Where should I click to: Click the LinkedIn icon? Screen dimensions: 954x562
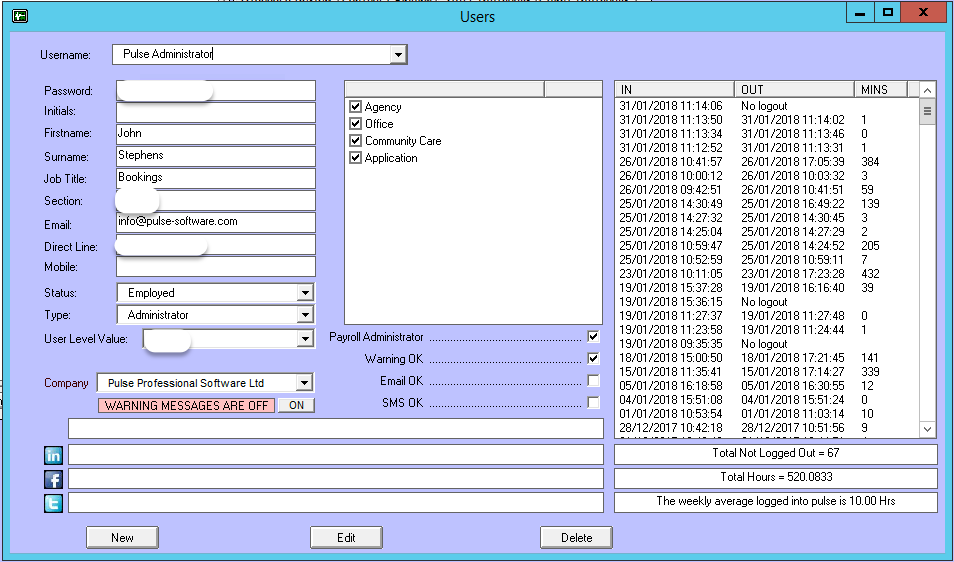point(54,456)
